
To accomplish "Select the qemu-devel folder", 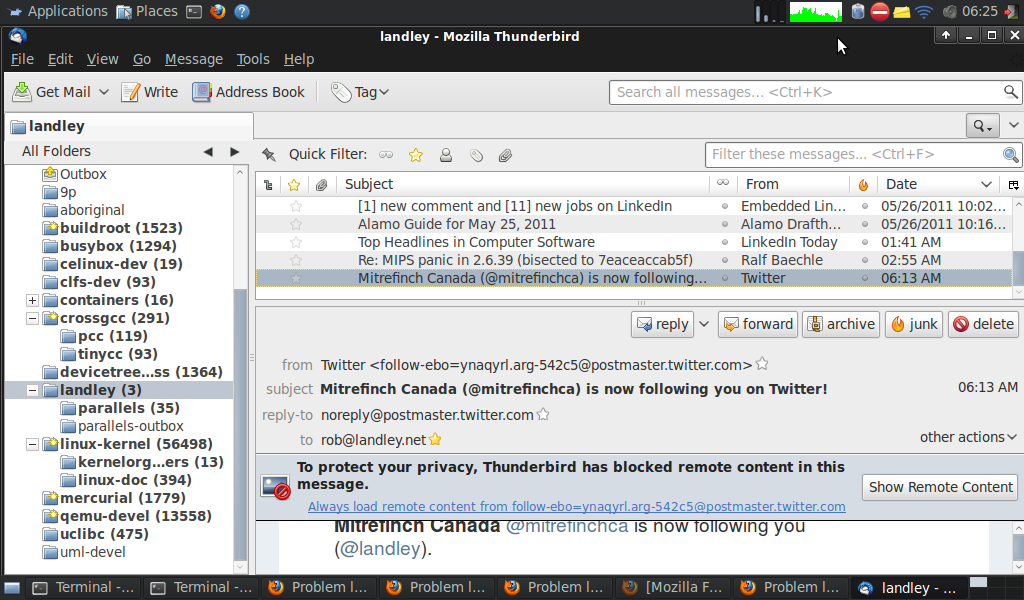I will pyautogui.click(x=127, y=516).
